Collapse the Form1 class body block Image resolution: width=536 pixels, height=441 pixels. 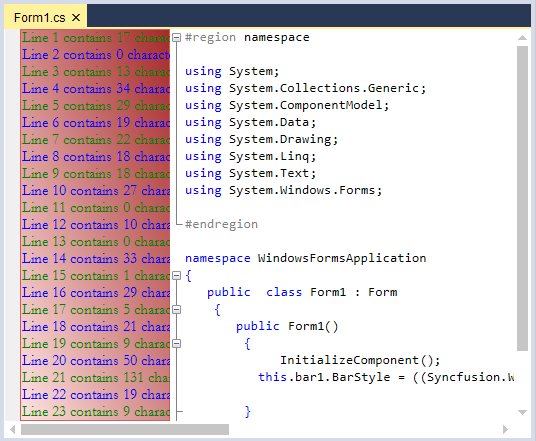point(176,309)
